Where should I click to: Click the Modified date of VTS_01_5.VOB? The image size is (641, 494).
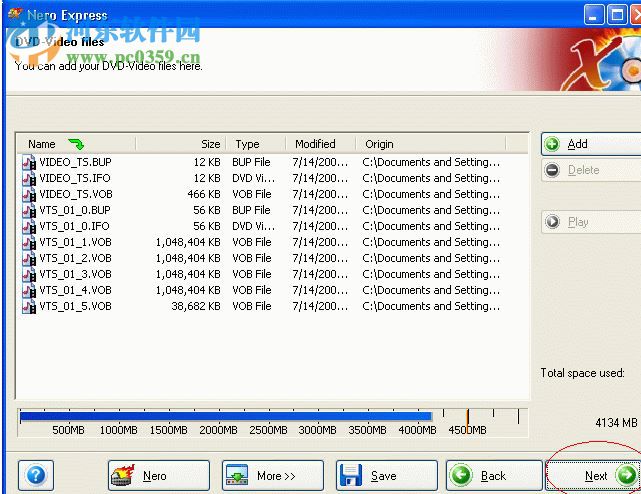pos(320,306)
